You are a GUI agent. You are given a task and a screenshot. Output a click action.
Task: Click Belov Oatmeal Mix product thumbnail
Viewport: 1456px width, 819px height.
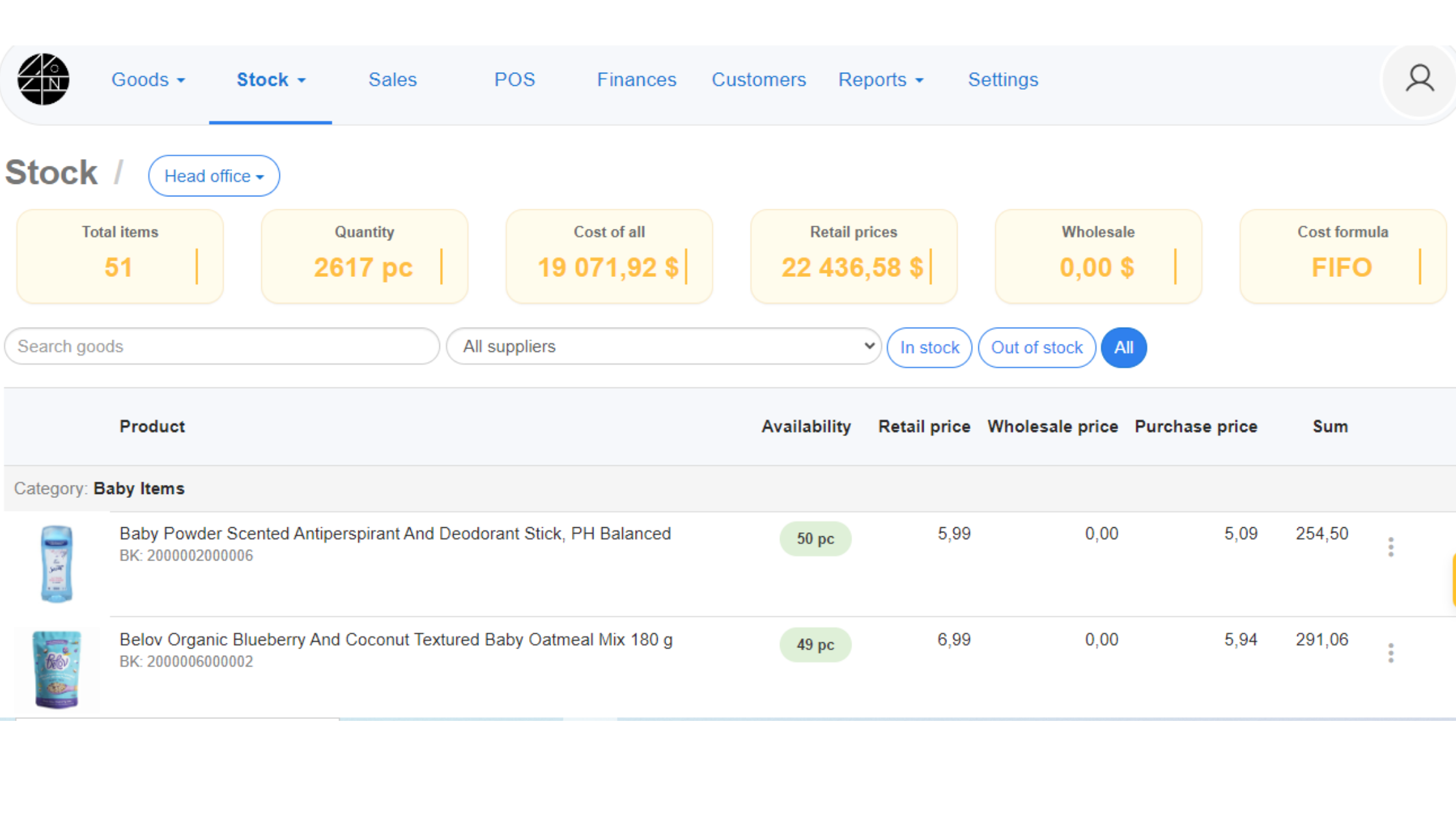click(57, 669)
